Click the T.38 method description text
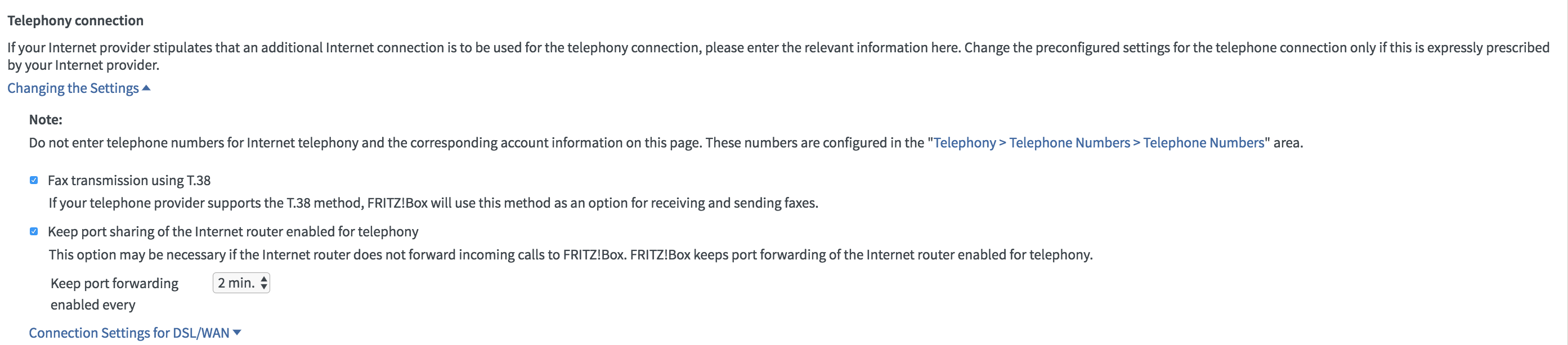The image size is (1568, 345). [433, 203]
